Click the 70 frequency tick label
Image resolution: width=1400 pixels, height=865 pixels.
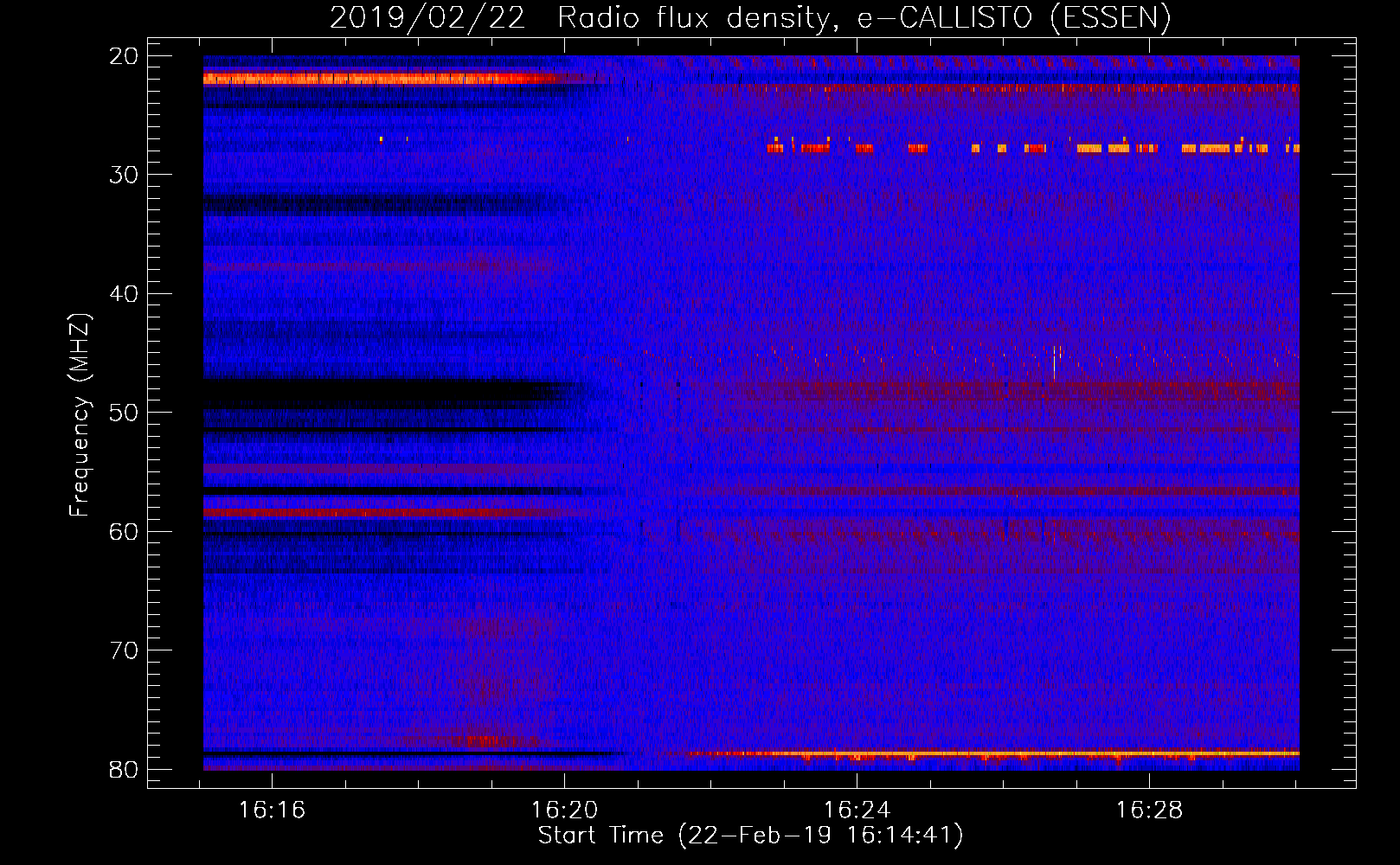[x=124, y=650]
